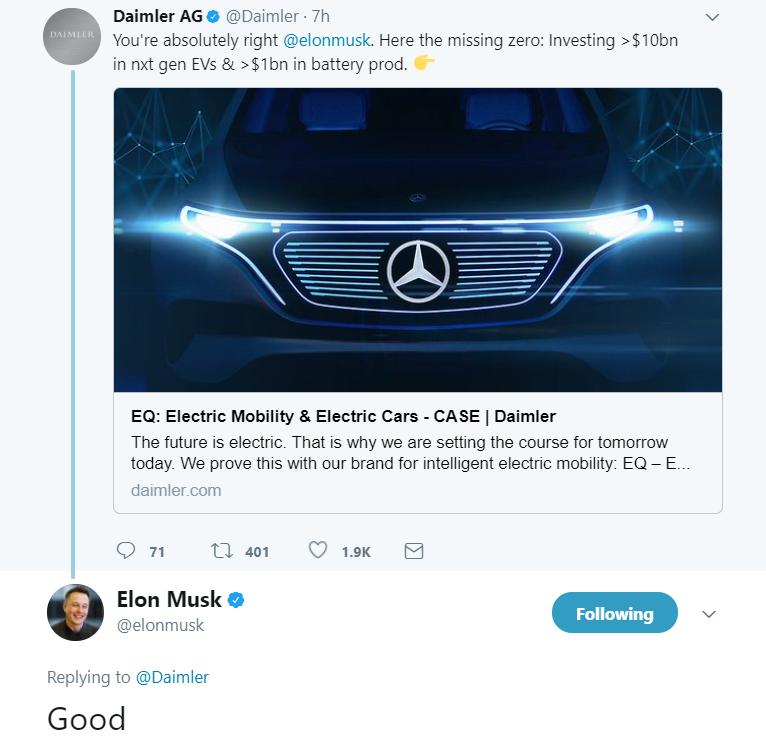Screen dimensions: 766x738
Task: Open the EQ: Electric Mobility article headline
Action: [343, 416]
